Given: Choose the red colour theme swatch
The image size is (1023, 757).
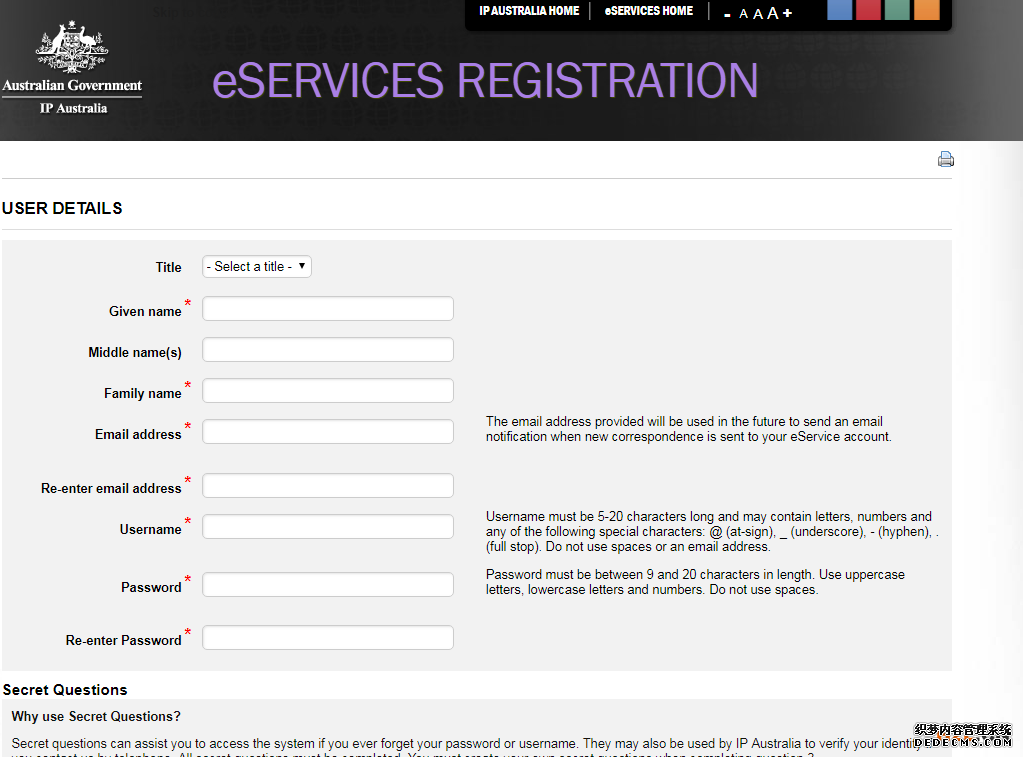Looking at the screenshot, I should pyautogui.click(x=868, y=10).
